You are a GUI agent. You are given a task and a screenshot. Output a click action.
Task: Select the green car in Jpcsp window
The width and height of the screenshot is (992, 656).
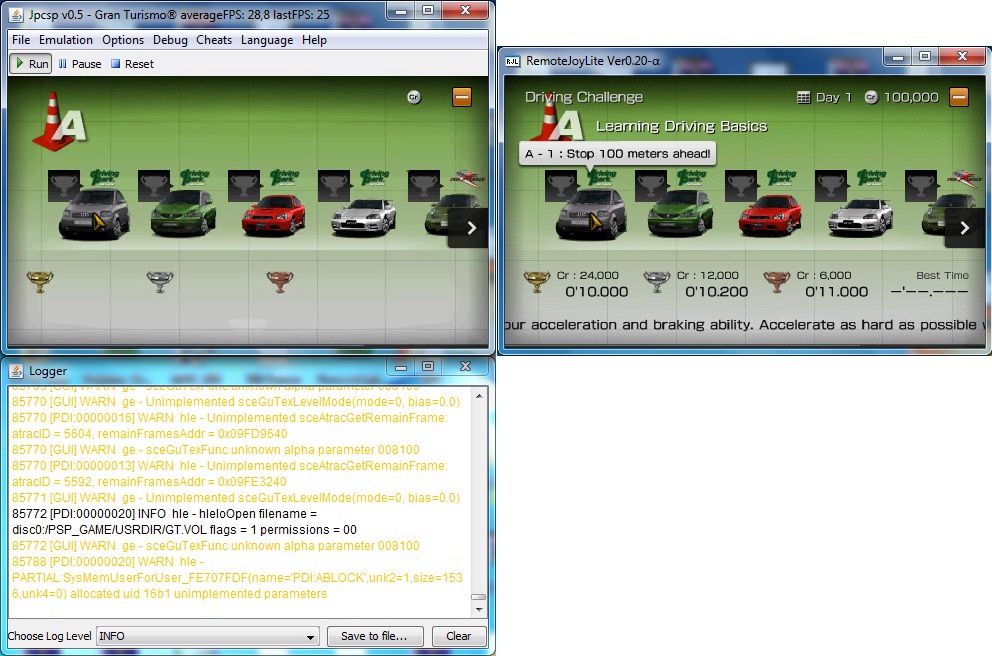pos(183,214)
